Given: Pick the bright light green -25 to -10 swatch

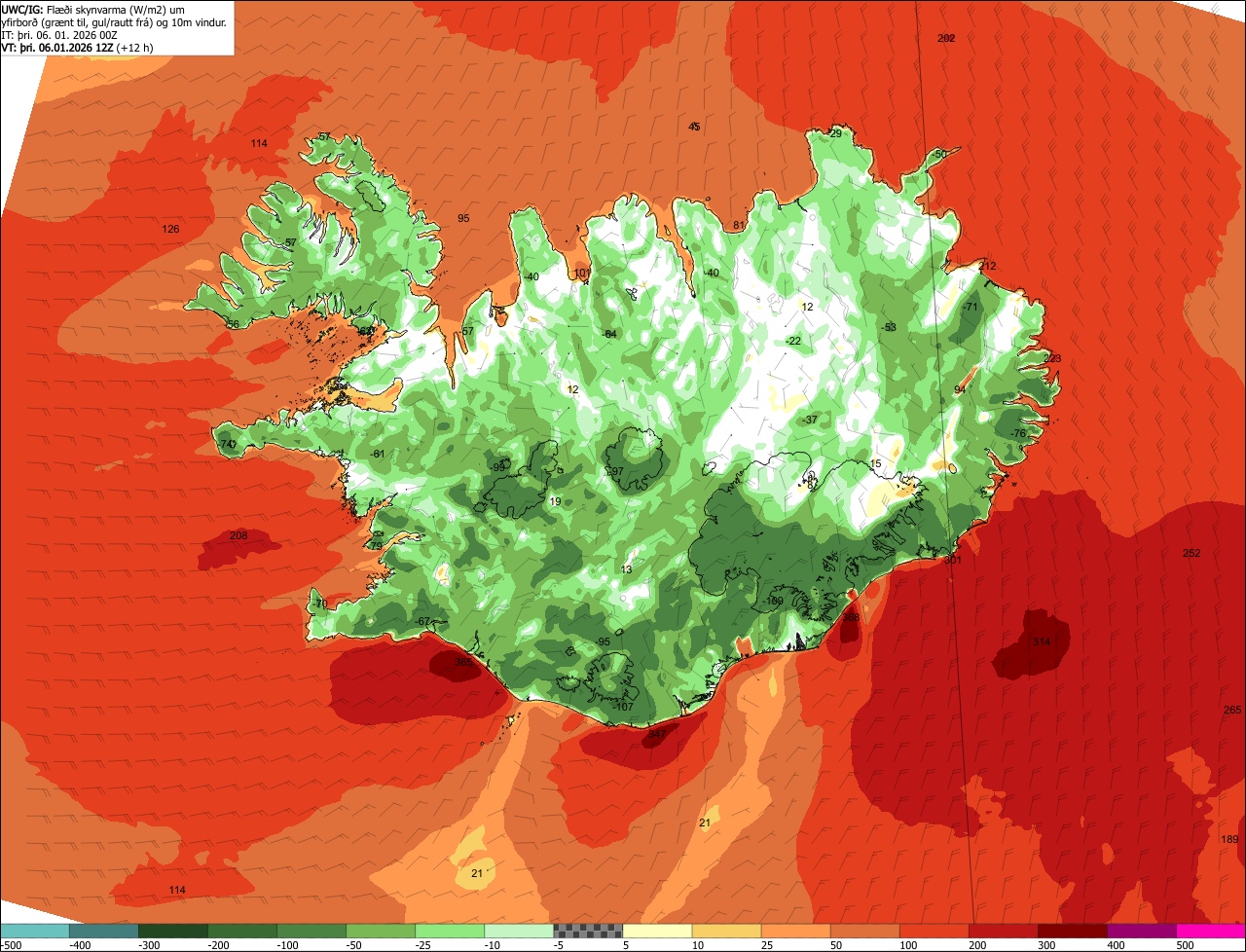Looking at the screenshot, I should click(x=450, y=931).
